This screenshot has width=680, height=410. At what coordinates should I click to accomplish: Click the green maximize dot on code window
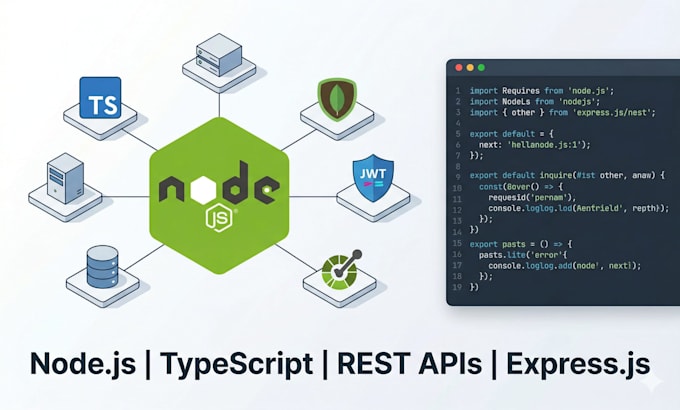(481, 68)
